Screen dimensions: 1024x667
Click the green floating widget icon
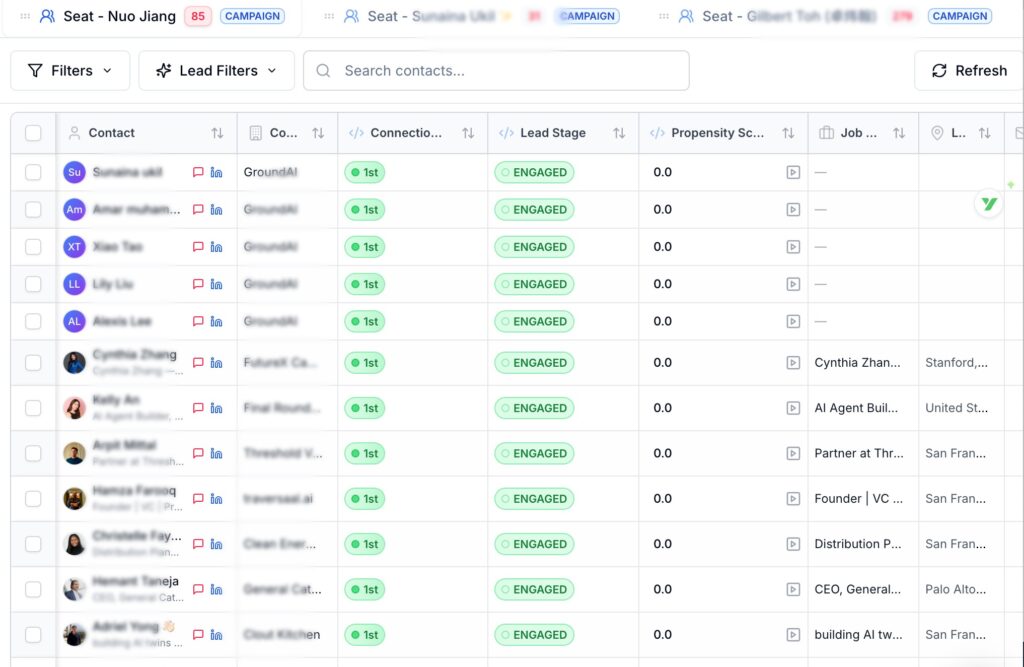pos(989,204)
